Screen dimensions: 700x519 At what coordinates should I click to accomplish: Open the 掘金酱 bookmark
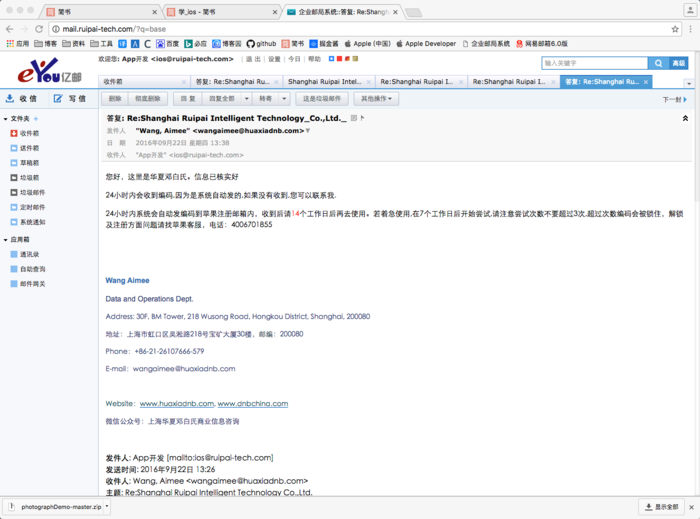tap(324, 44)
